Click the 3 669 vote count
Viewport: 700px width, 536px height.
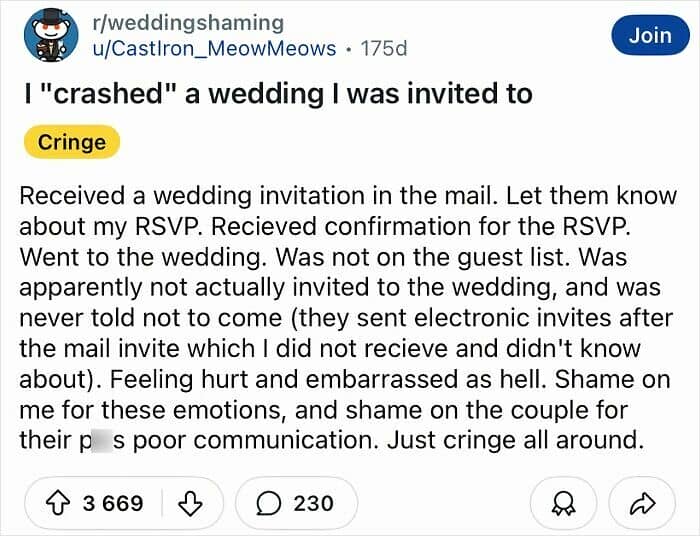point(113,502)
